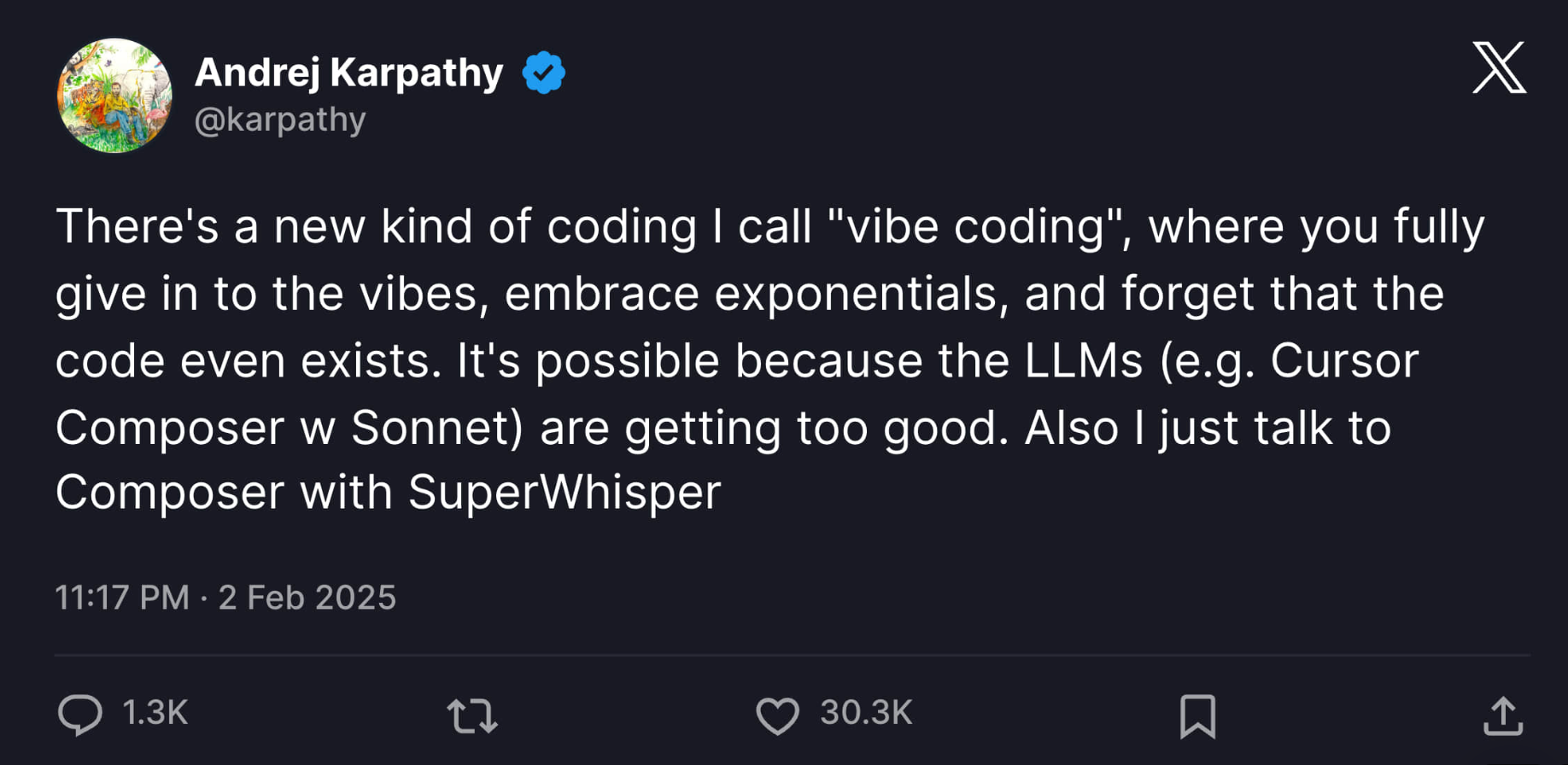Click the bookmark icon to save the tweet

(1198, 716)
